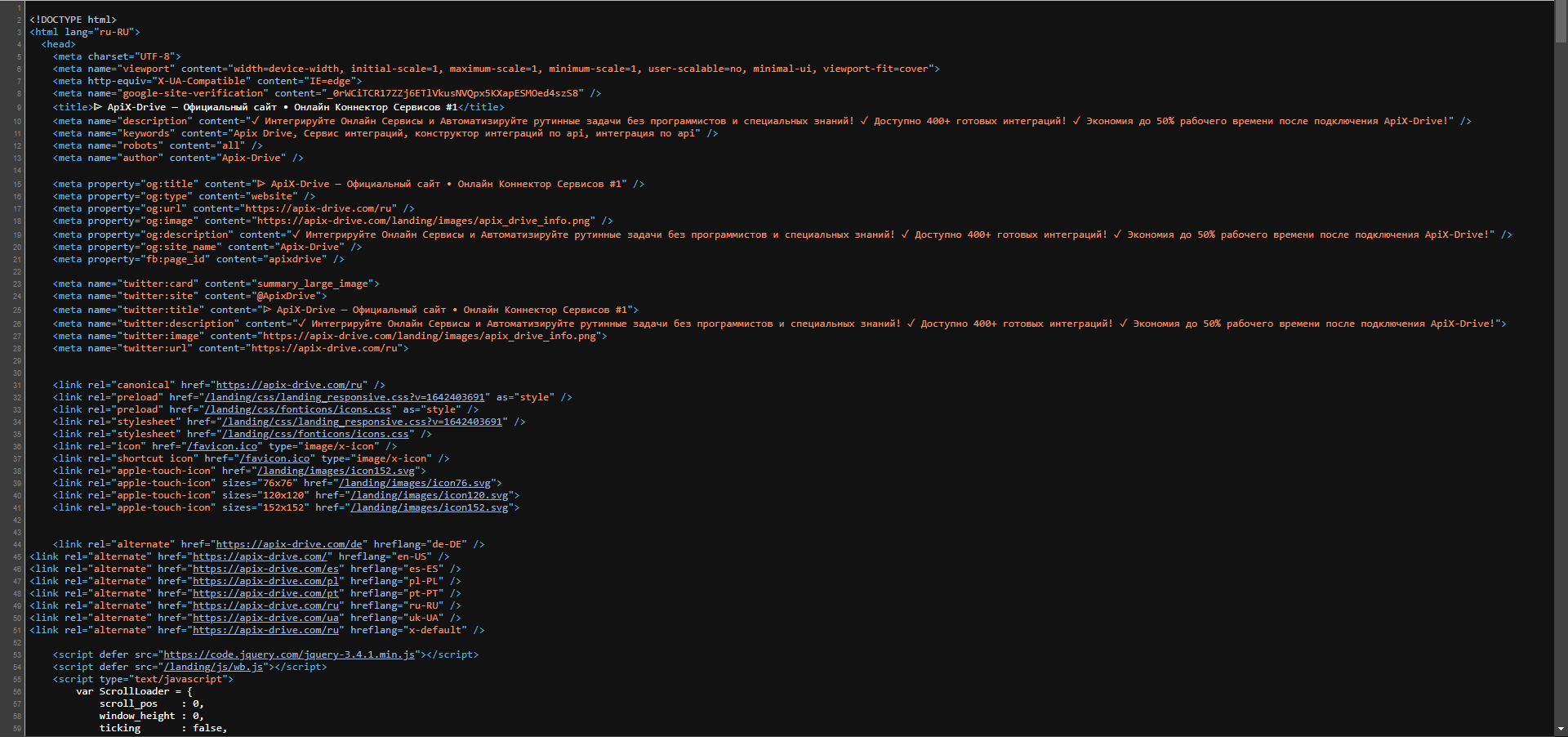
Task: Click og:url meta property line
Action: tap(234, 208)
